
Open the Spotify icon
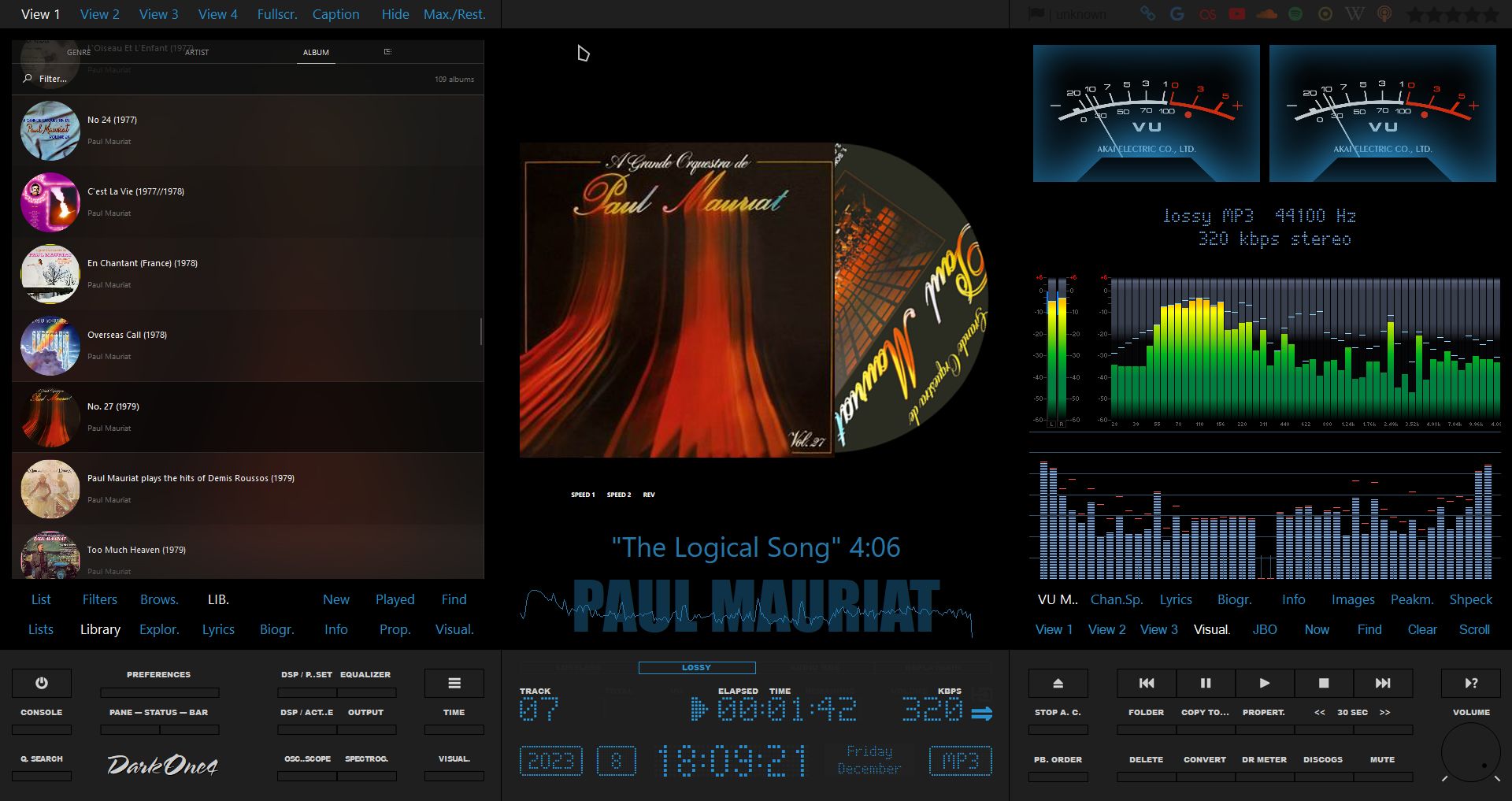point(1295,14)
